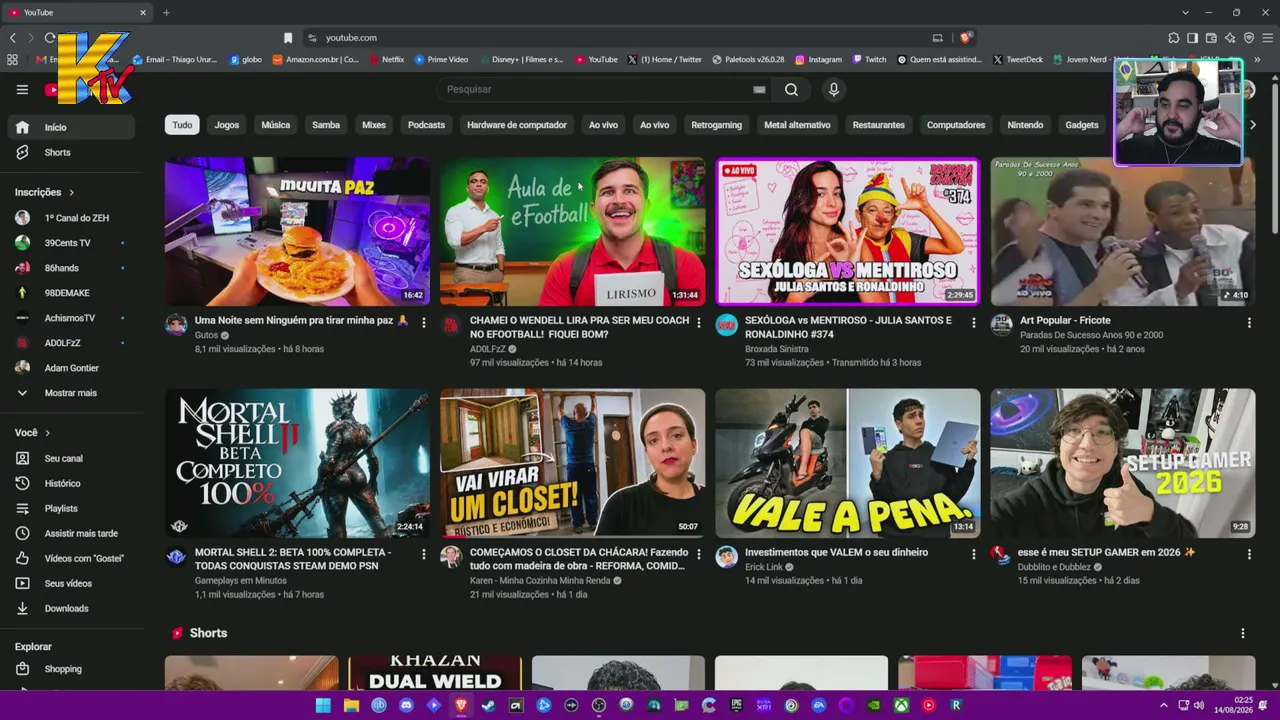Filter feed by Jogos
Screen dimensions: 1280x720
227,125
